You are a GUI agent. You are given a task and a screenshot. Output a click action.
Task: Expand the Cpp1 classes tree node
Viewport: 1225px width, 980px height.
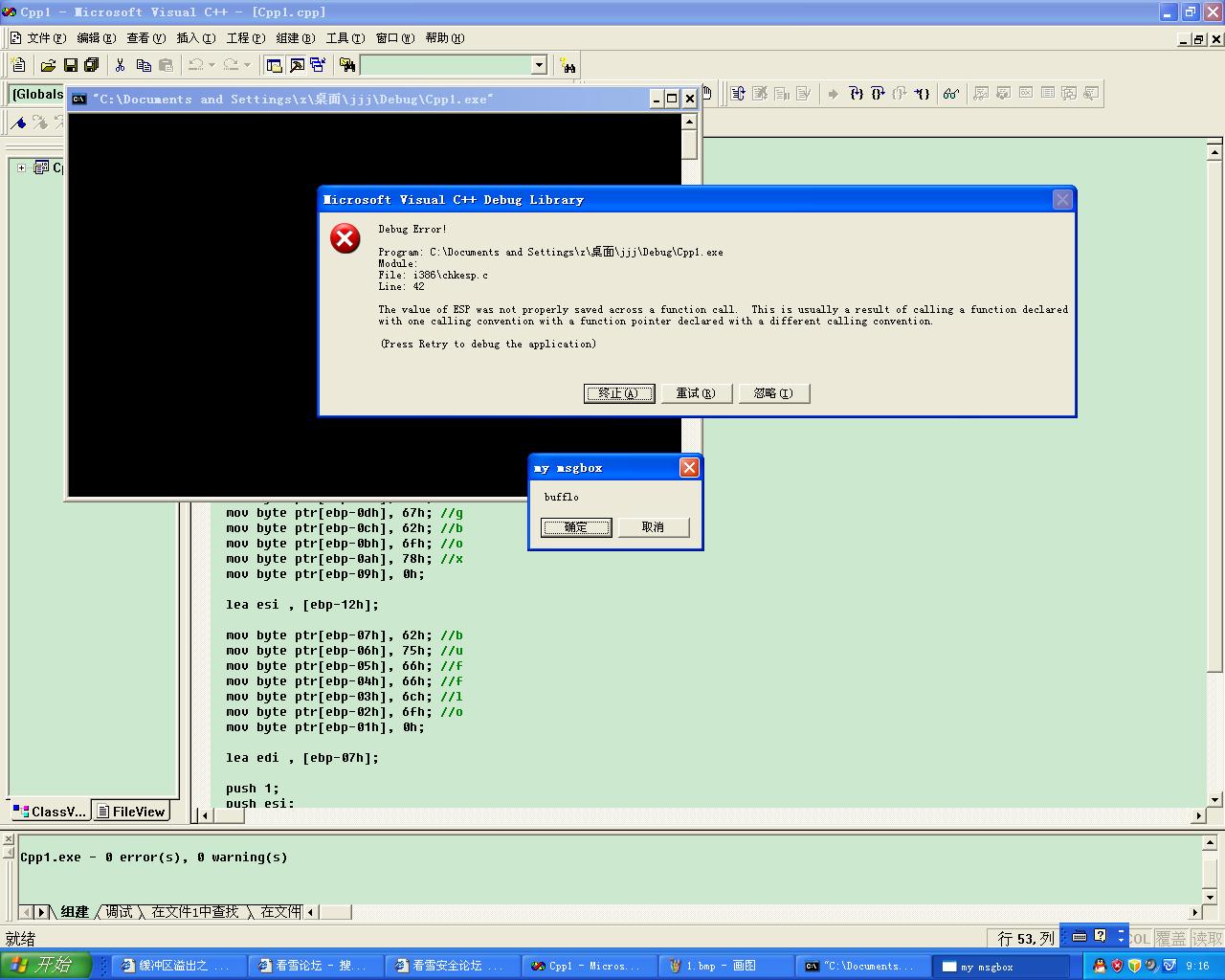pos(21,167)
